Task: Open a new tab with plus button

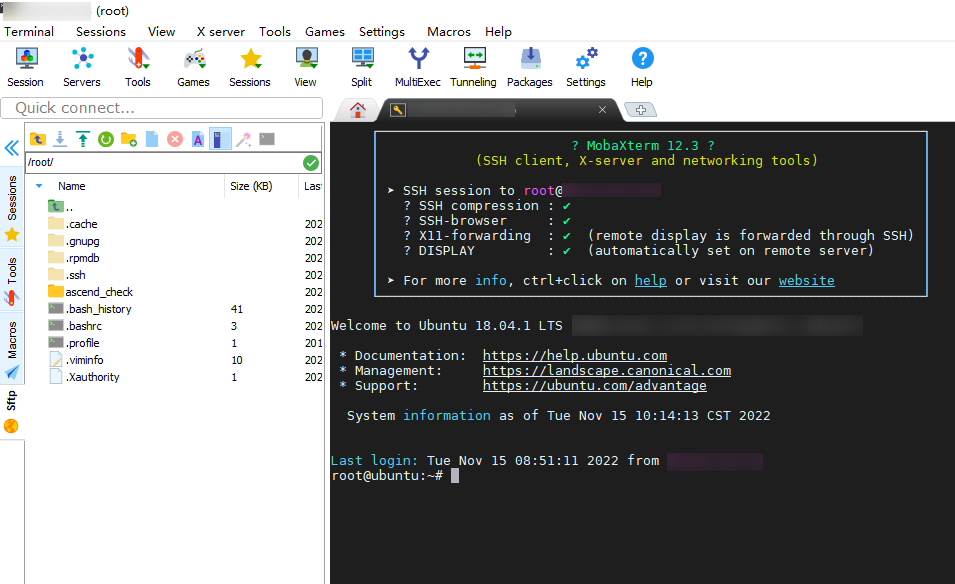Action: pos(641,110)
